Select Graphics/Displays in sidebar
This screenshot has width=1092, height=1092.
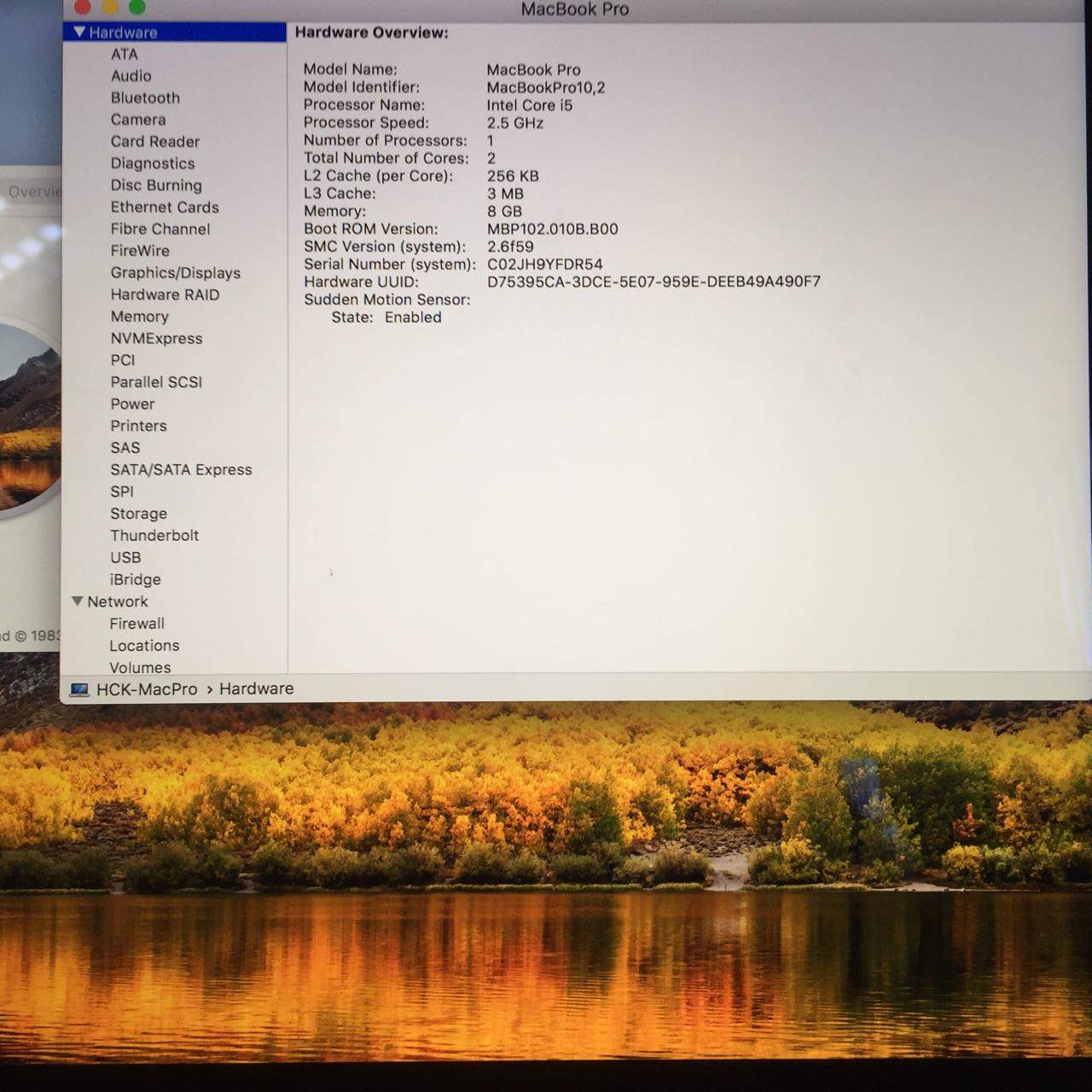(x=175, y=273)
